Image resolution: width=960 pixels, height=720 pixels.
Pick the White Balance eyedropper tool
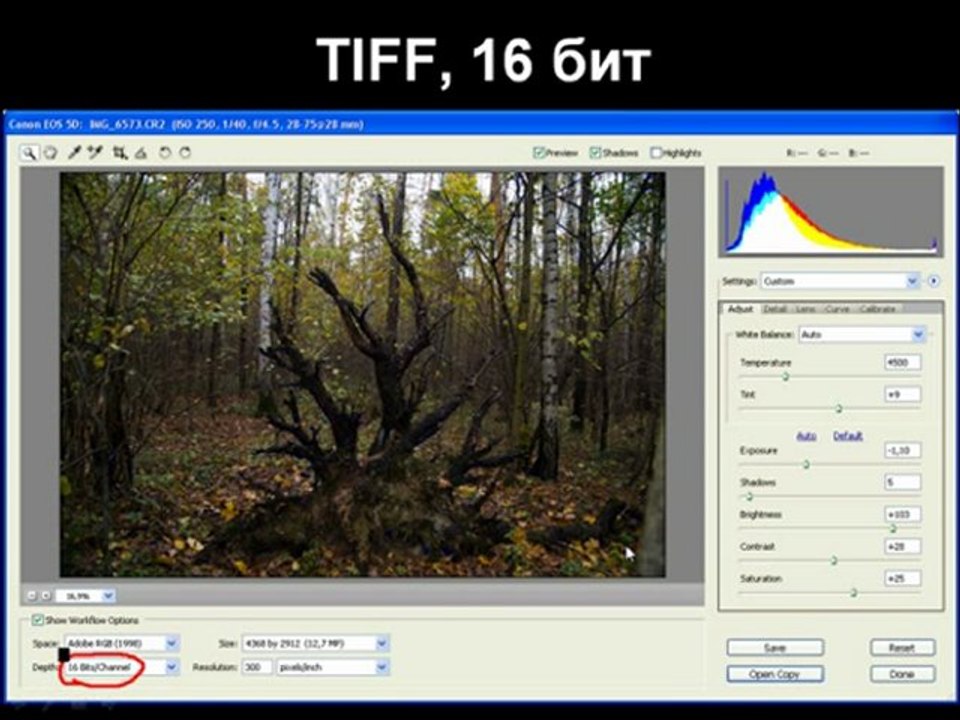coord(74,152)
